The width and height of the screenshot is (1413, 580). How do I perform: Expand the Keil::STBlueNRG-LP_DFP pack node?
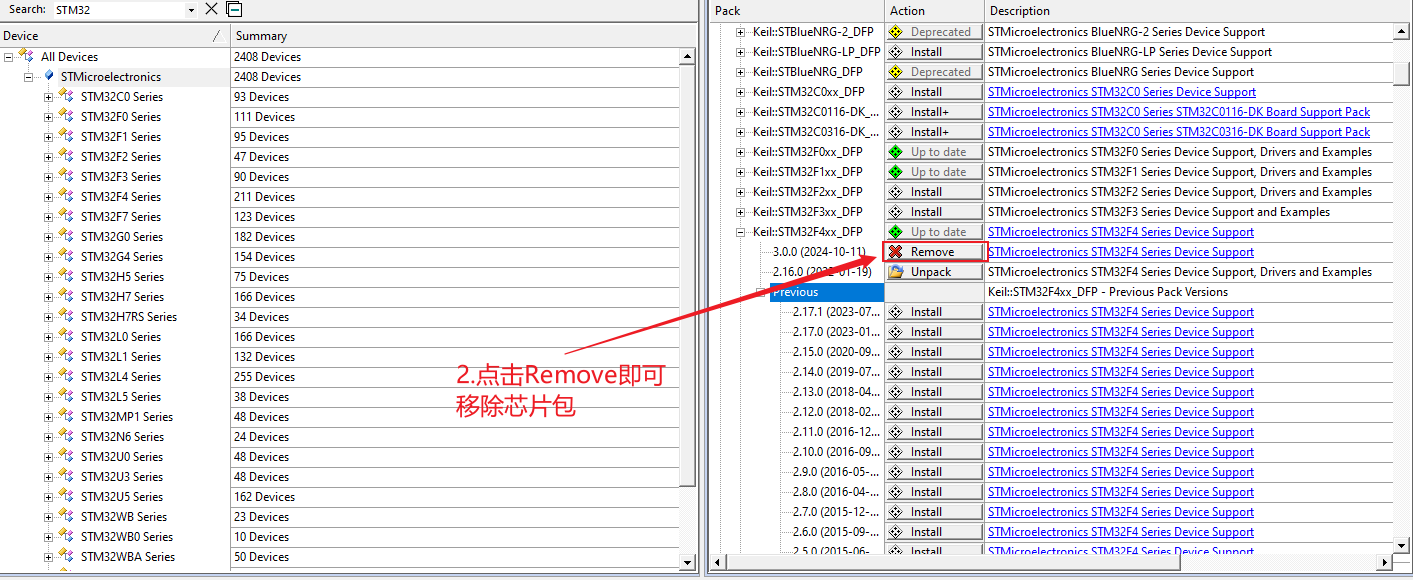[x=741, y=52]
